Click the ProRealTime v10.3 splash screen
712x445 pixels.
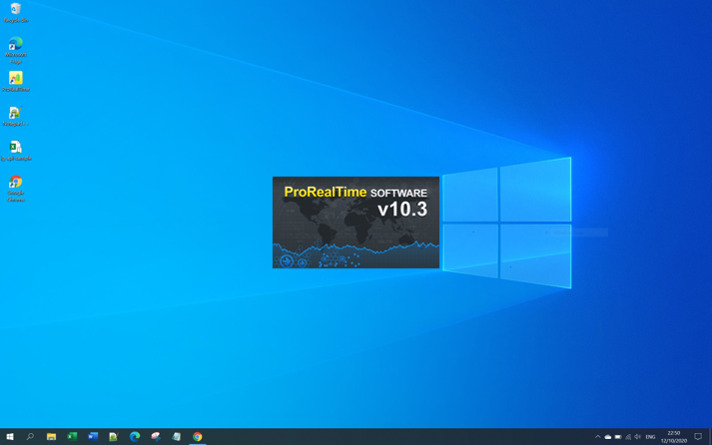[x=356, y=222]
